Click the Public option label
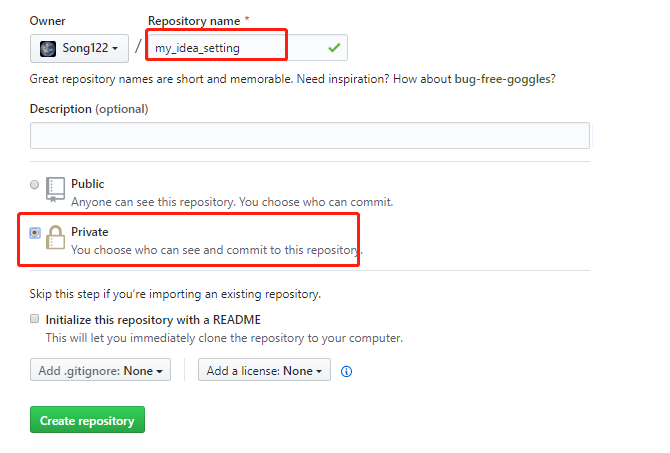Image resolution: width=670 pixels, height=453 pixels. coord(87,184)
